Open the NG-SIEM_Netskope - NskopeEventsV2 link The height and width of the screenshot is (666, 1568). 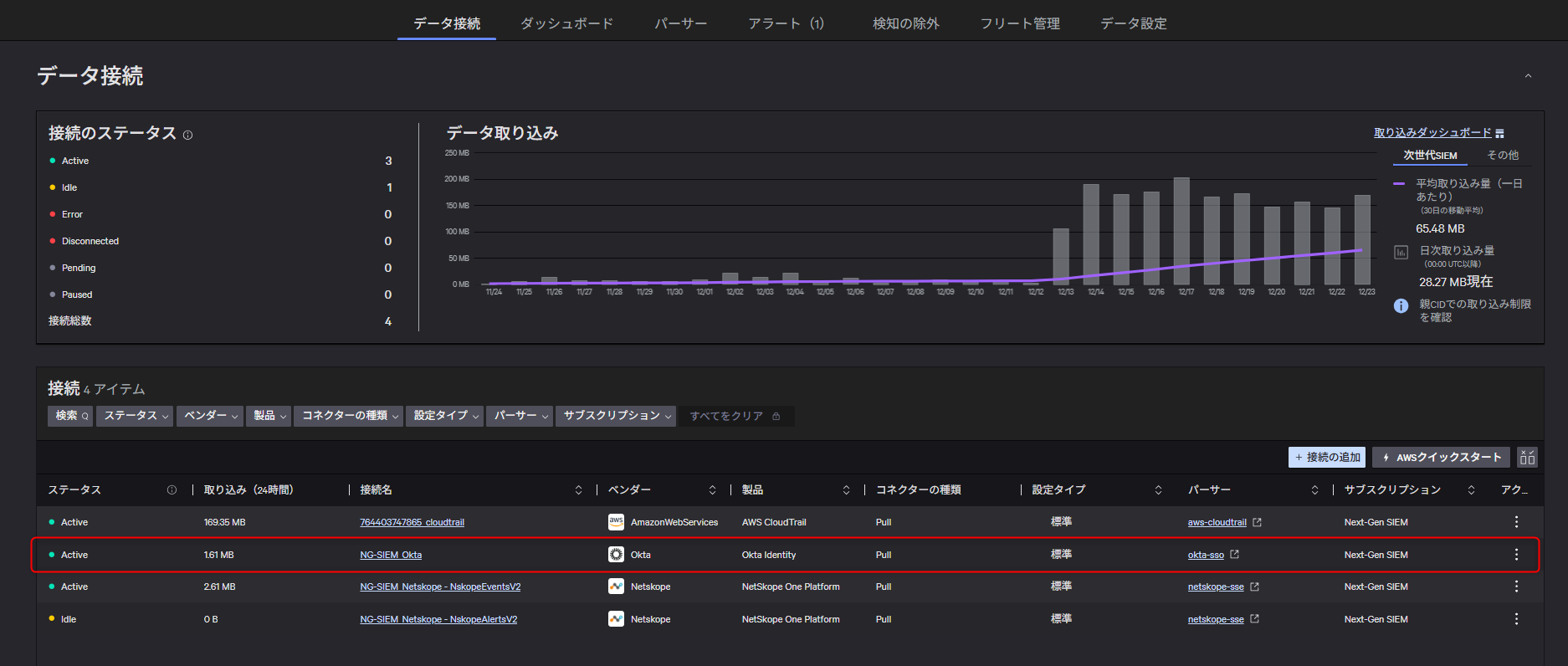tap(440, 587)
